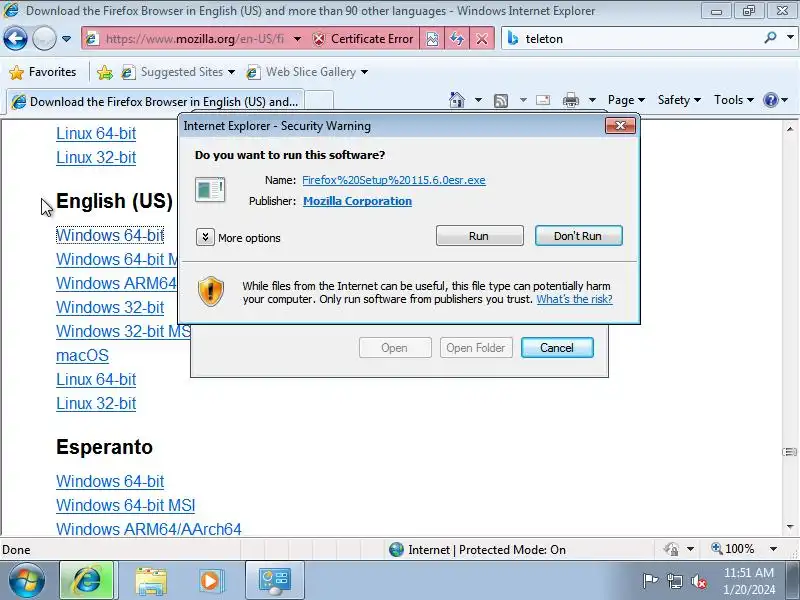Click the top Linux 64-bit link

(x=96, y=133)
